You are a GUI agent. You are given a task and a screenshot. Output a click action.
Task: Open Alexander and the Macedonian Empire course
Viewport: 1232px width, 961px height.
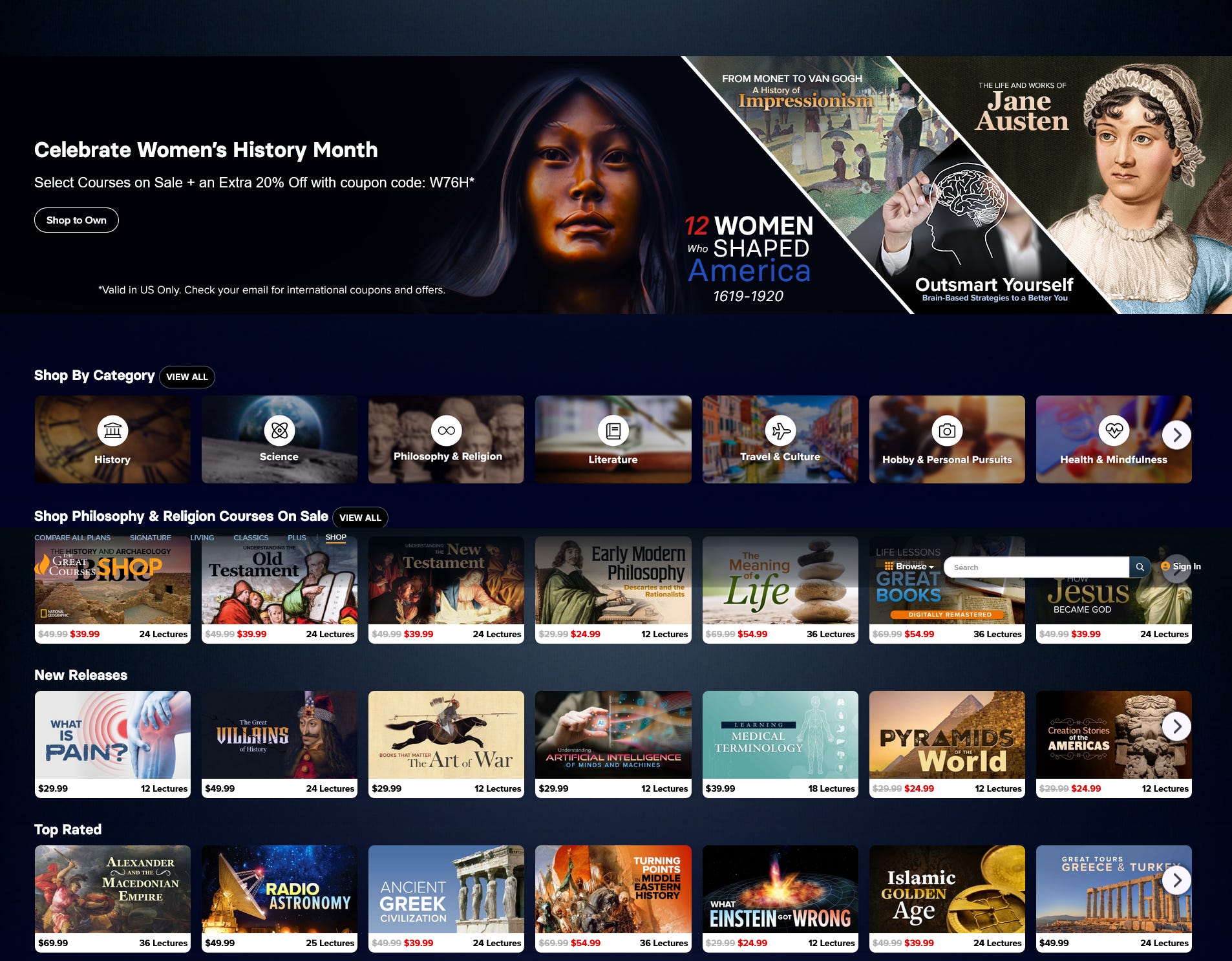click(112, 898)
